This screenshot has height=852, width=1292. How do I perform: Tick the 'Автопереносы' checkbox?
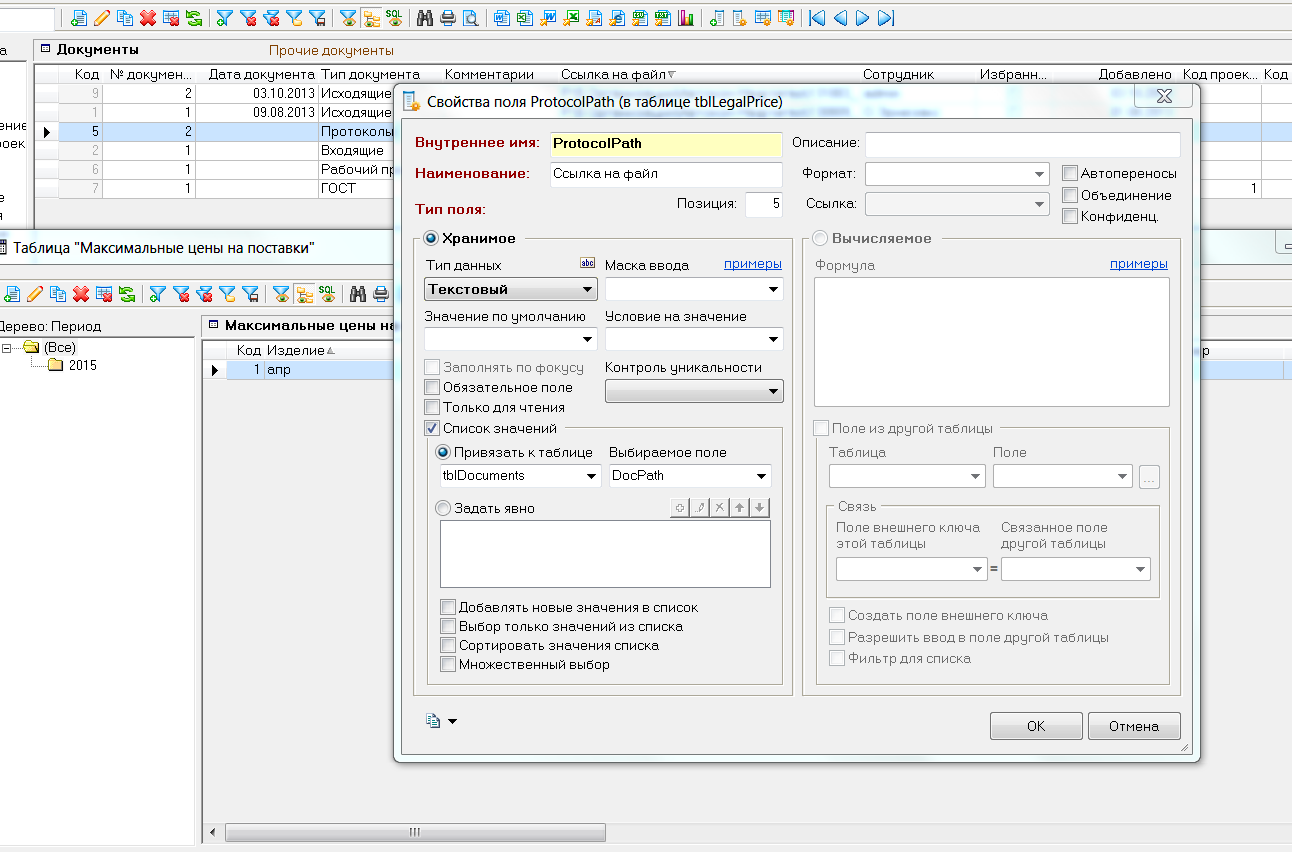pos(1070,173)
